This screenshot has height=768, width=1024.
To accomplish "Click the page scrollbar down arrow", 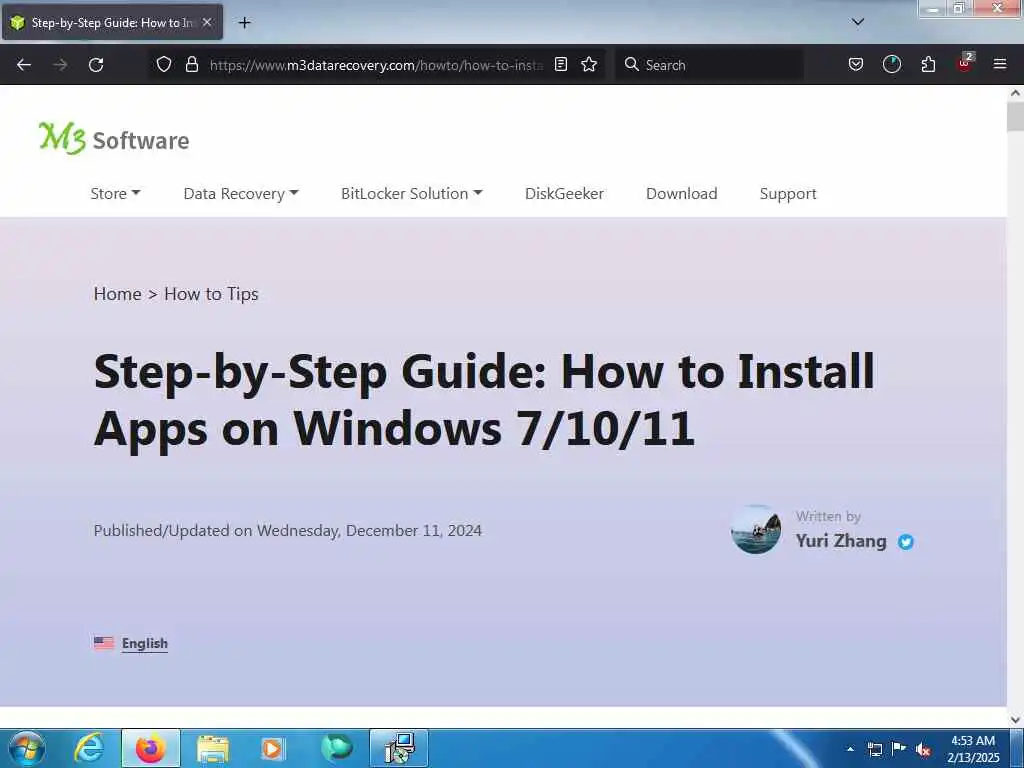I will pyautogui.click(x=1015, y=720).
